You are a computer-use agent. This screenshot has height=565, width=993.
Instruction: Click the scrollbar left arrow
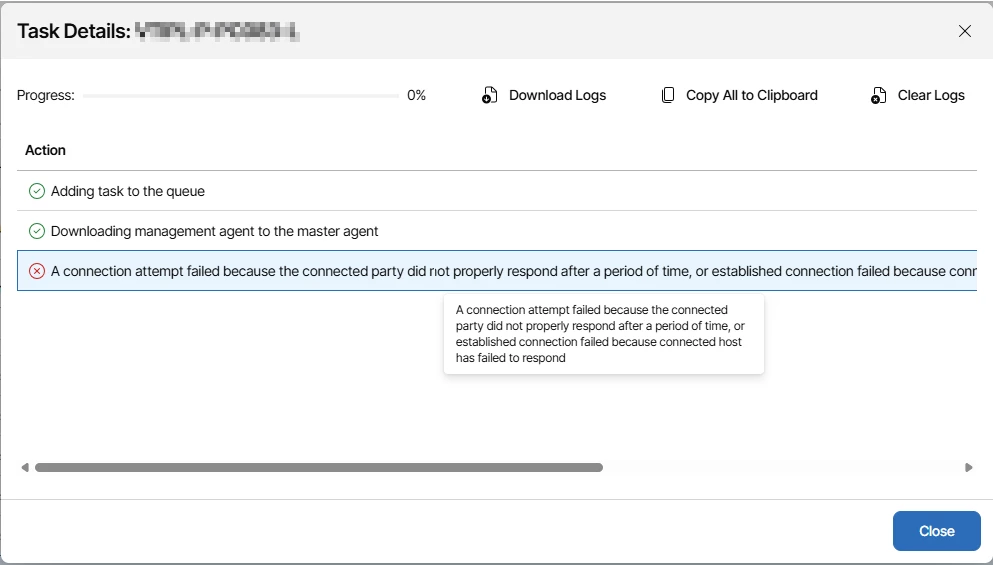tap(25, 467)
